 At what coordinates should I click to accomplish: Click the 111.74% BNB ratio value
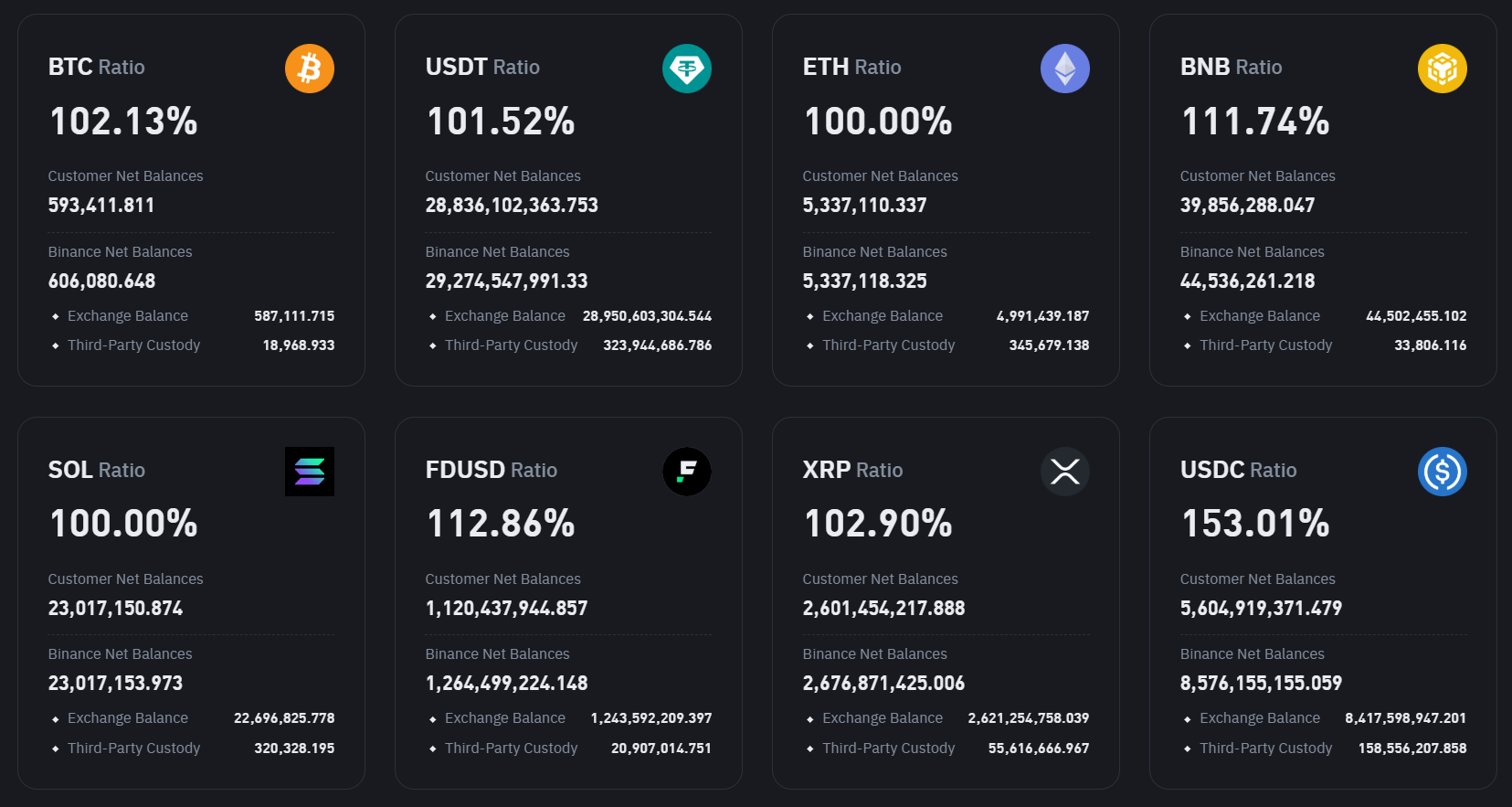point(1255,122)
